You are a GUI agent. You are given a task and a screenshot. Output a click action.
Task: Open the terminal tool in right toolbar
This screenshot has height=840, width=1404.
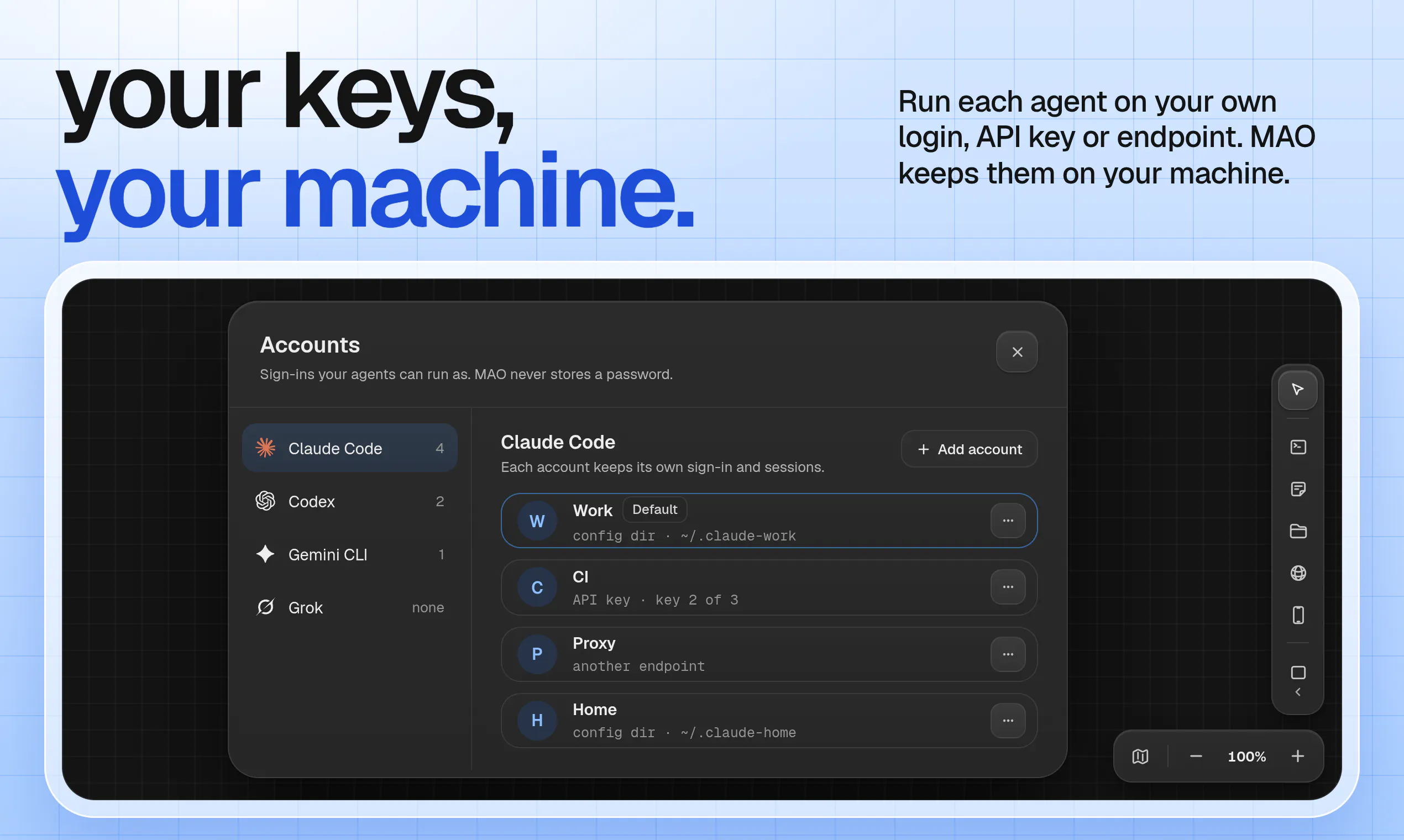[1298, 447]
